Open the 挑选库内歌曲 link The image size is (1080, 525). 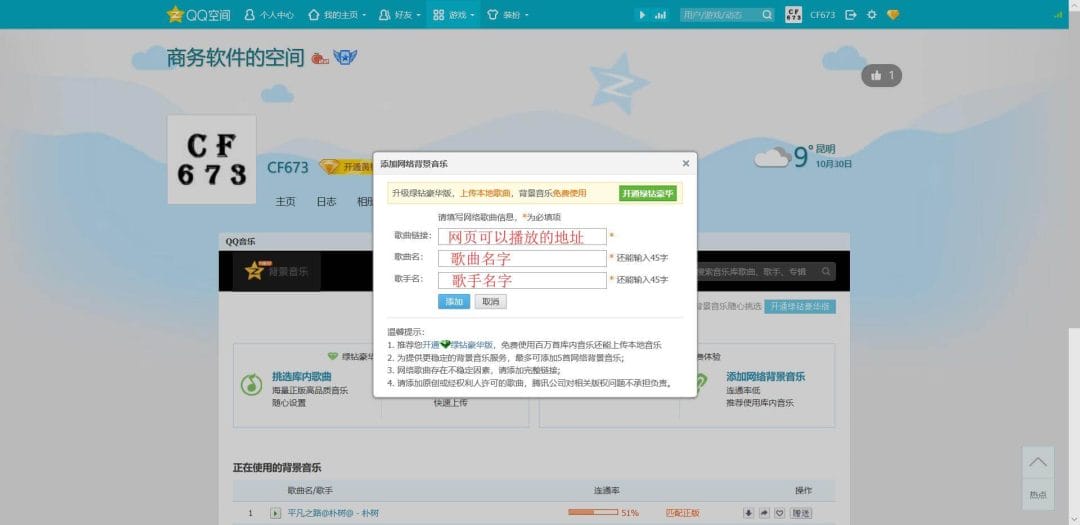(x=302, y=377)
